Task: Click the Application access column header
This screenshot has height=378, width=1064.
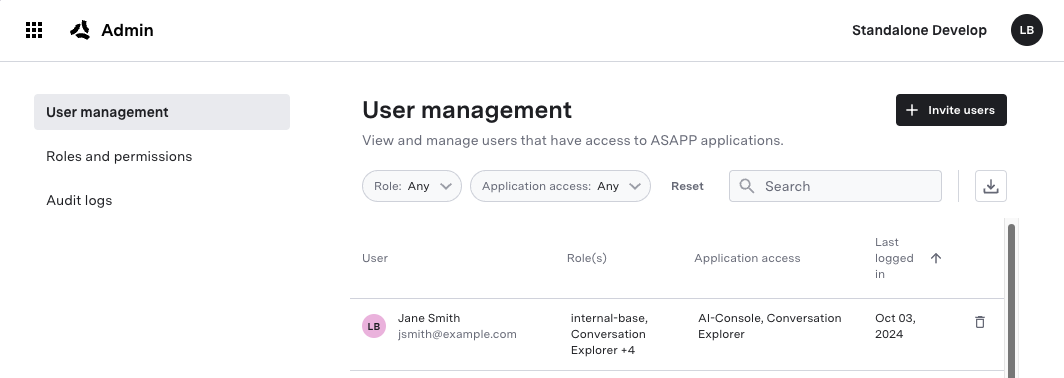Action: (x=747, y=258)
